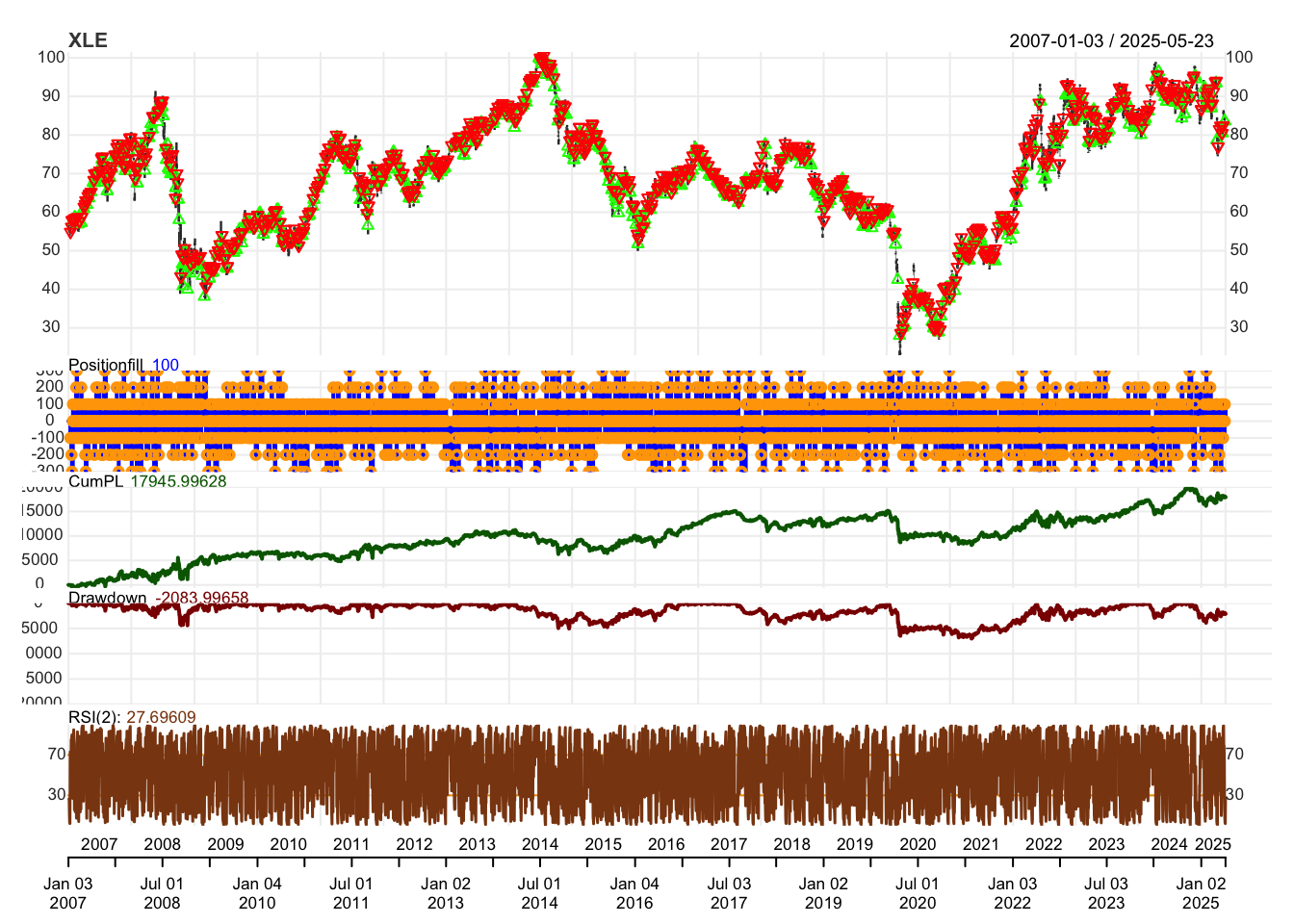Click the 2012 year tick label
This screenshot has width=1294, height=924.
click(x=414, y=844)
